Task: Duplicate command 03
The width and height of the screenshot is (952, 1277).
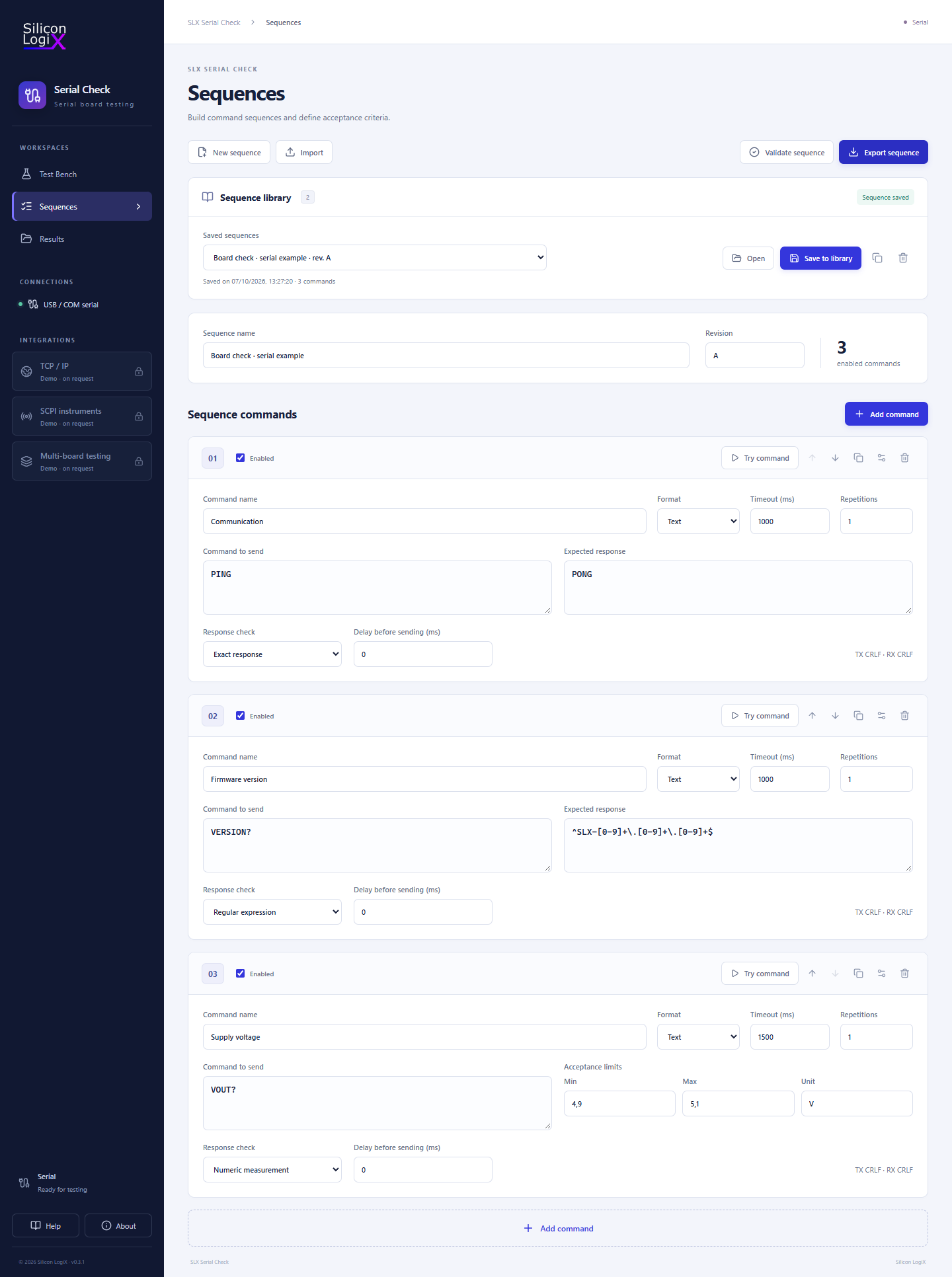Action: pos(859,974)
